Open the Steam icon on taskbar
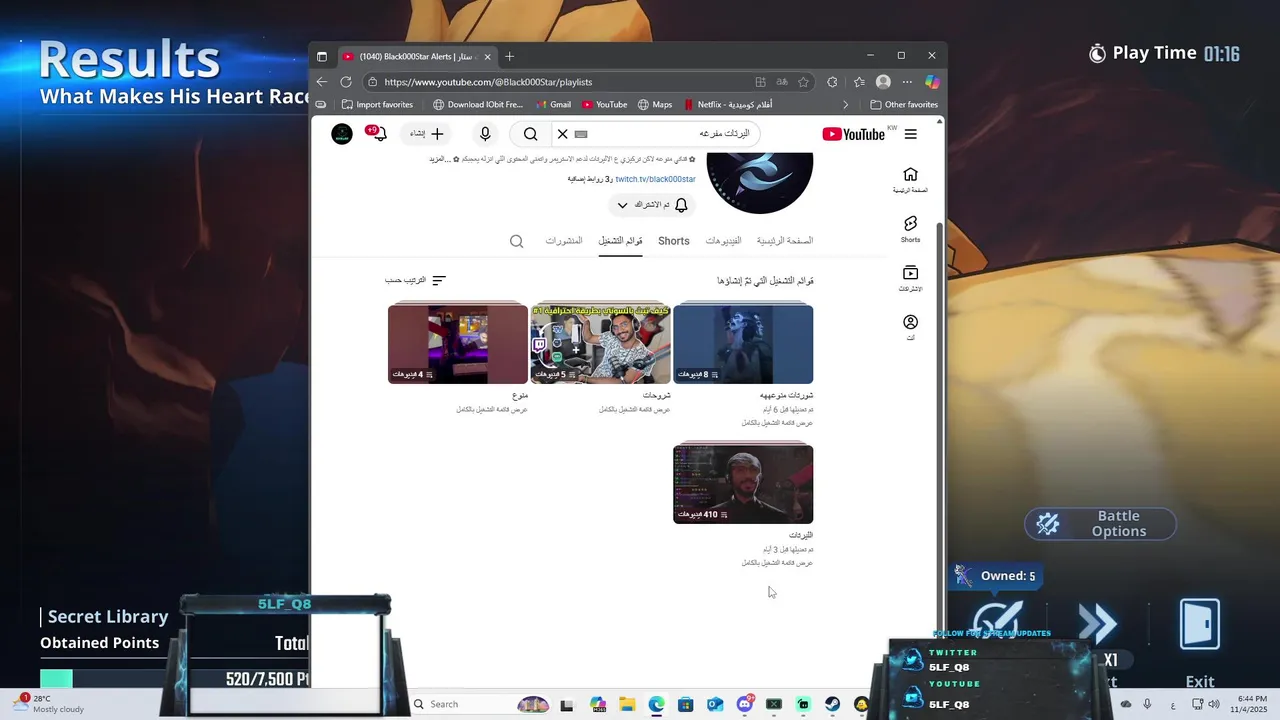 point(832,704)
